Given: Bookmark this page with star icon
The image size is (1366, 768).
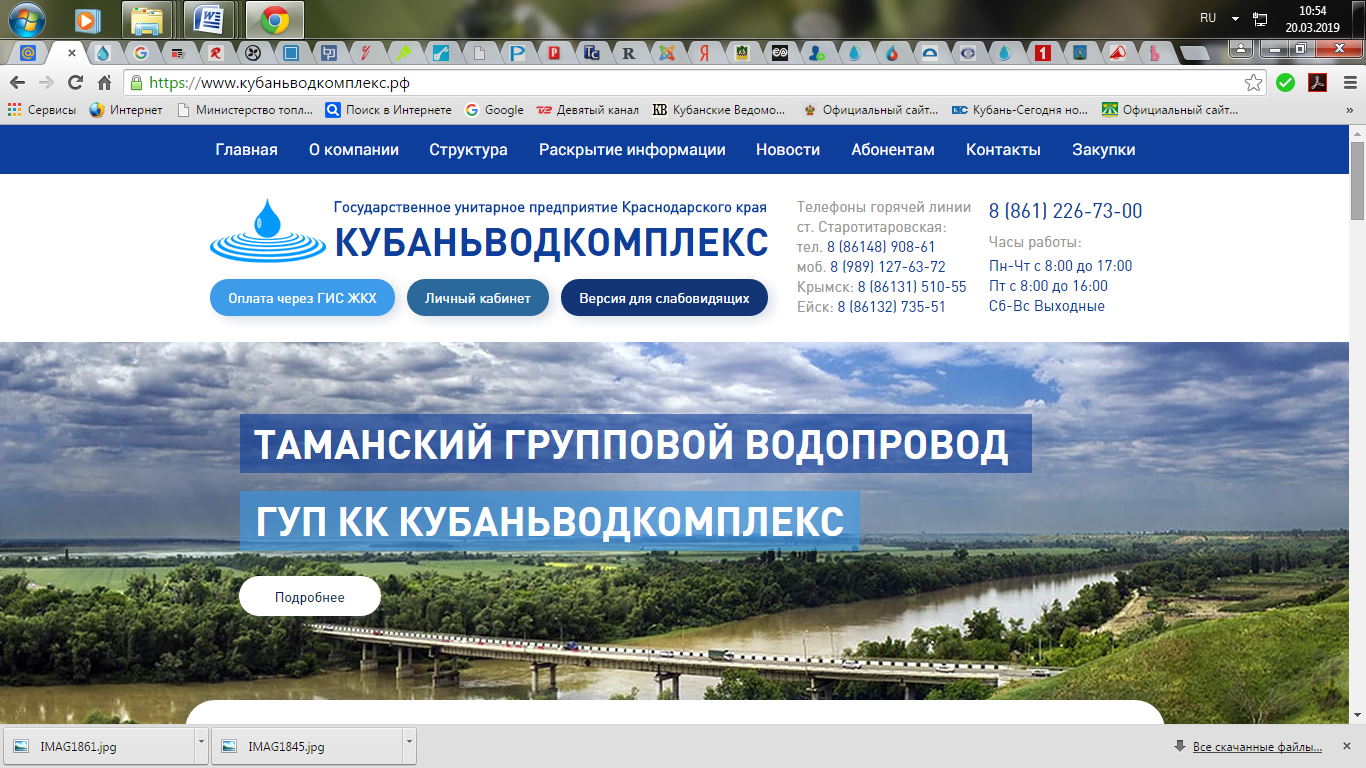Looking at the screenshot, I should pos(1253,83).
